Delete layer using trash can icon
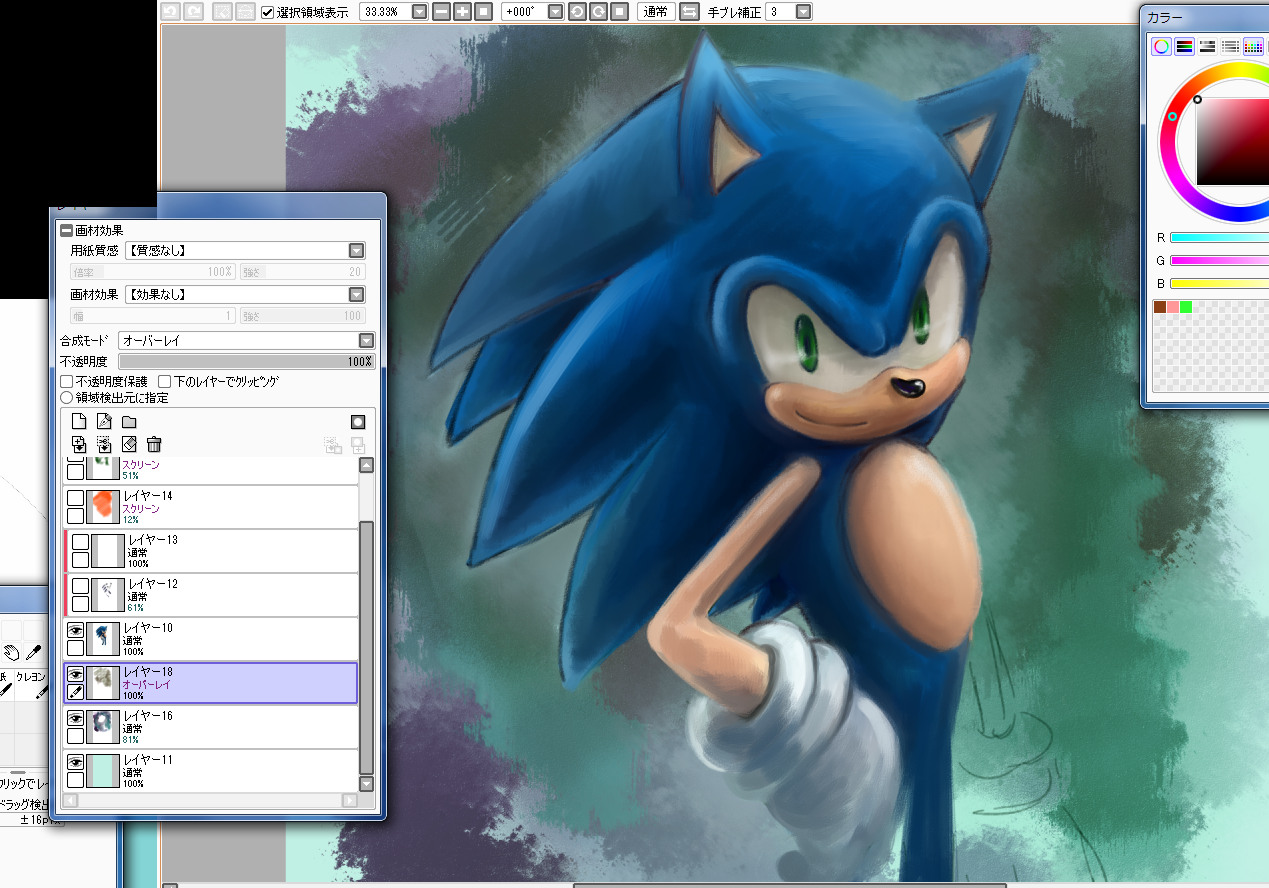 point(154,444)
